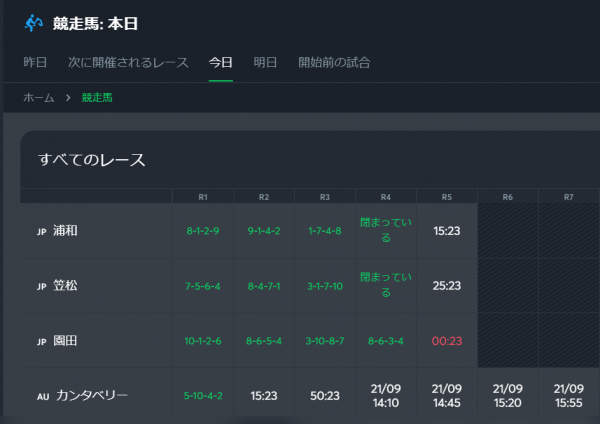600x424 pixels.
Task: Open the 次に開催されるレース tab
Action: coord(128,62)
